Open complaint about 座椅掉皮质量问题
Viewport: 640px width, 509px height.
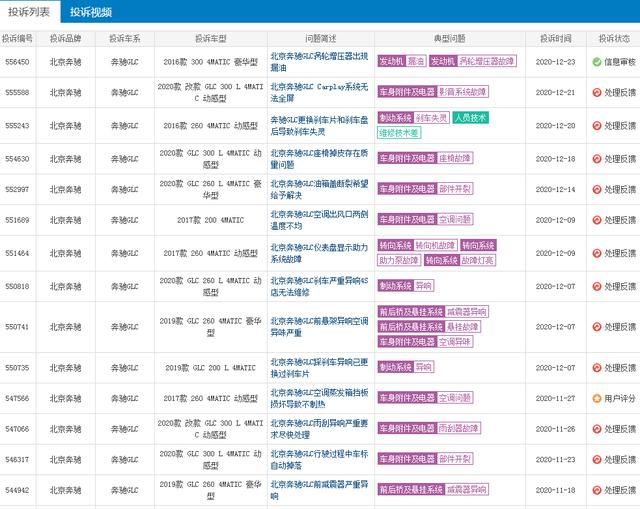point(319,159)
